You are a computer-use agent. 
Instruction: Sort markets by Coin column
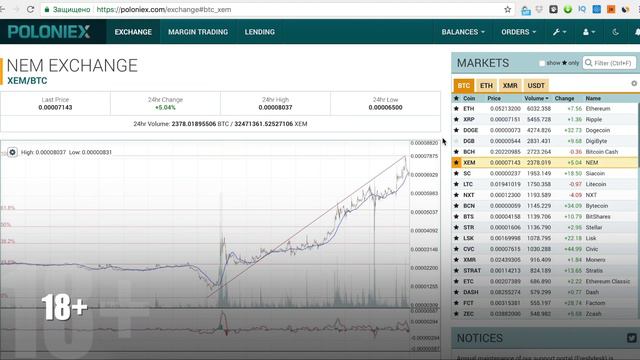pos(469,98)
